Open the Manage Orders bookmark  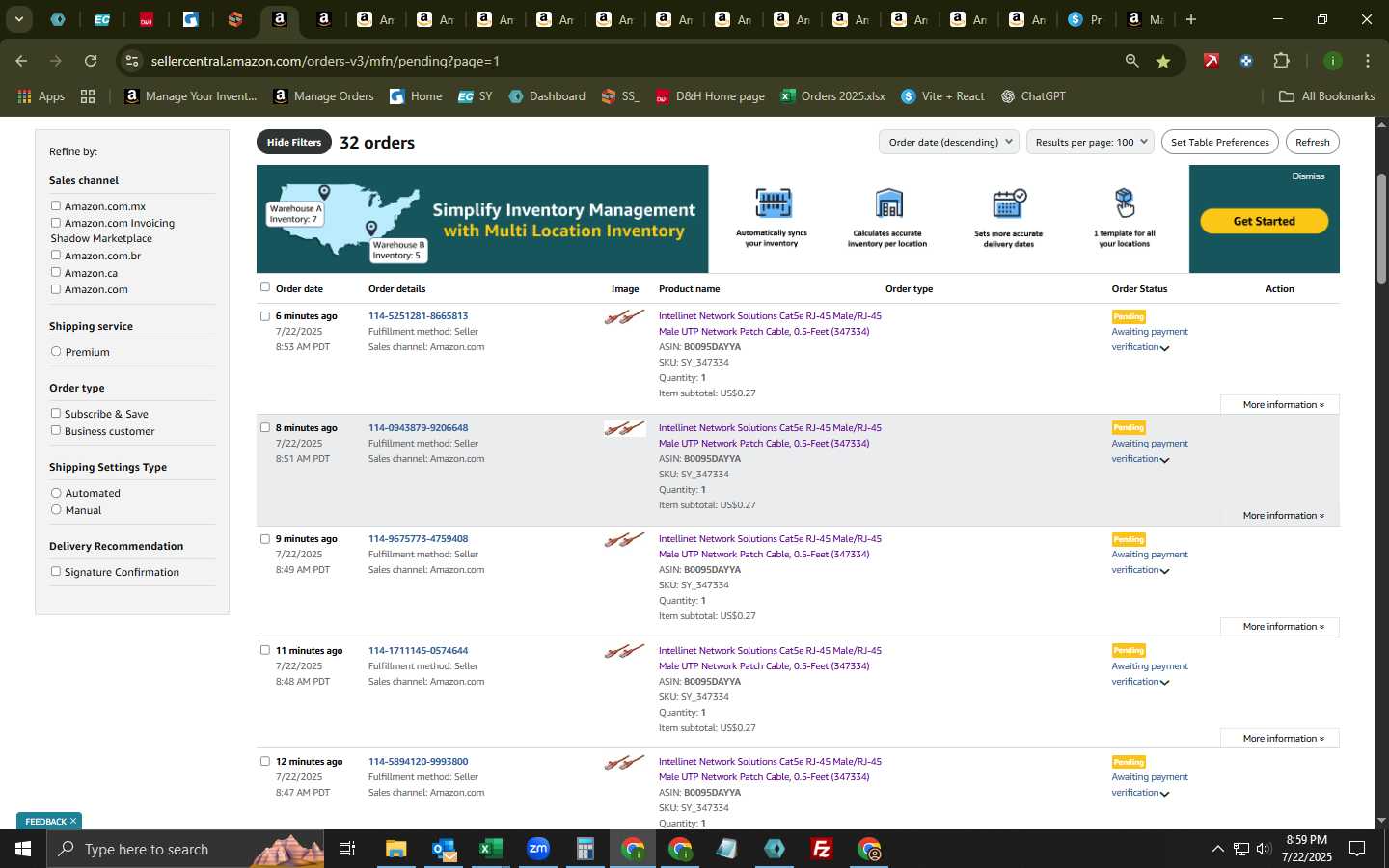(x=323, y=96)
